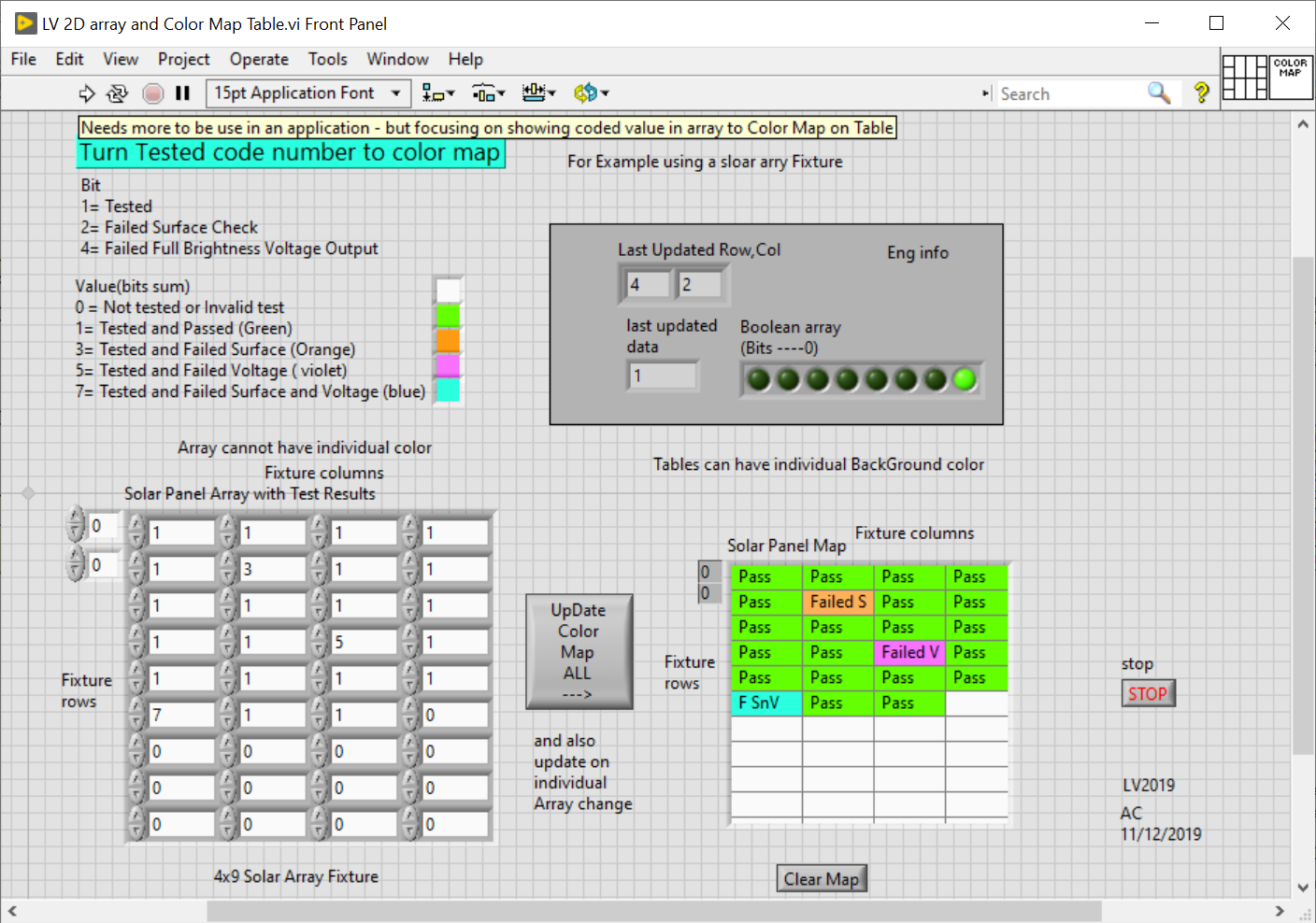The width and height of the screenshot is (1316, 923).
Task: Click the COLOR MAP VI icon
Action: (1290, 77)
